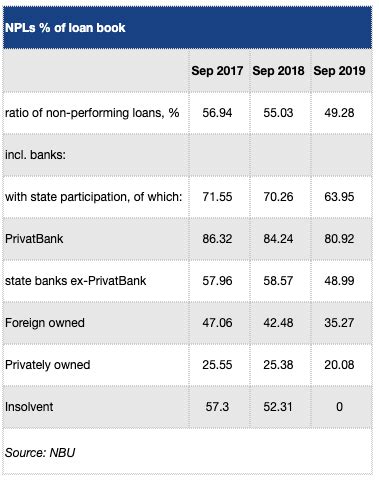Click 'with state participation, of which:' label
This screenshot has width=379, height=483.
(94, 197)
